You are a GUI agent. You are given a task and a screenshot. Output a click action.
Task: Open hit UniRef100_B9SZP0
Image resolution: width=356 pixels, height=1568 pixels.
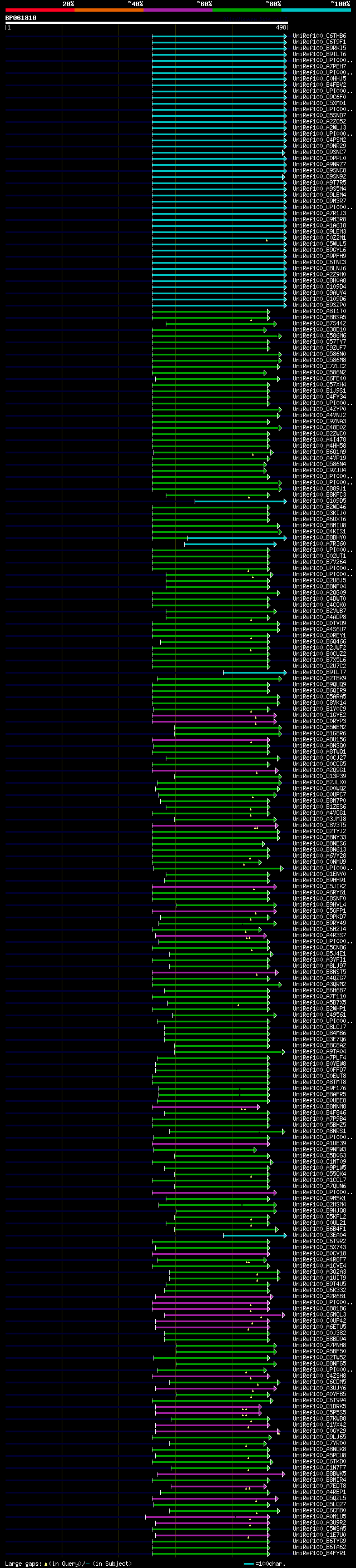(x=319, y=305)
